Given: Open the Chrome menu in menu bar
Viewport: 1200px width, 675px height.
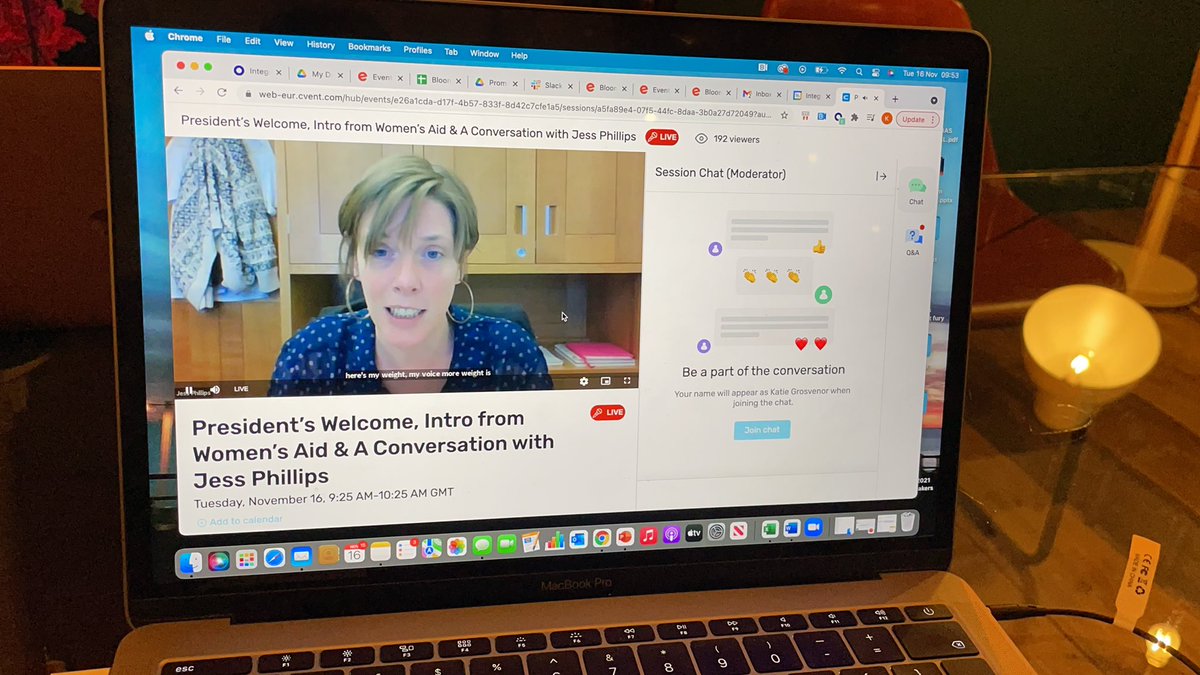Looking at the screenshot, I should pyautogui.click(x=185, y=37).
